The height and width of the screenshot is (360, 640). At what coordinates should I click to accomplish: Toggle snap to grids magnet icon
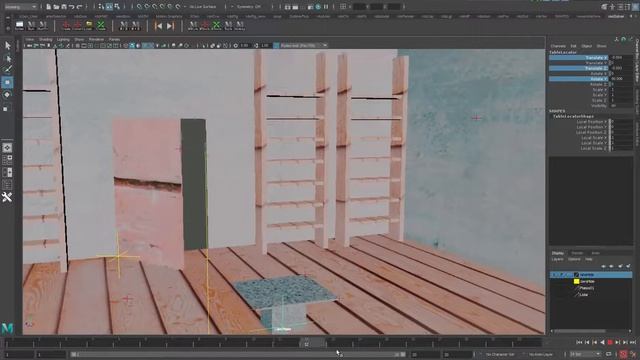click(x=140, y=7)
